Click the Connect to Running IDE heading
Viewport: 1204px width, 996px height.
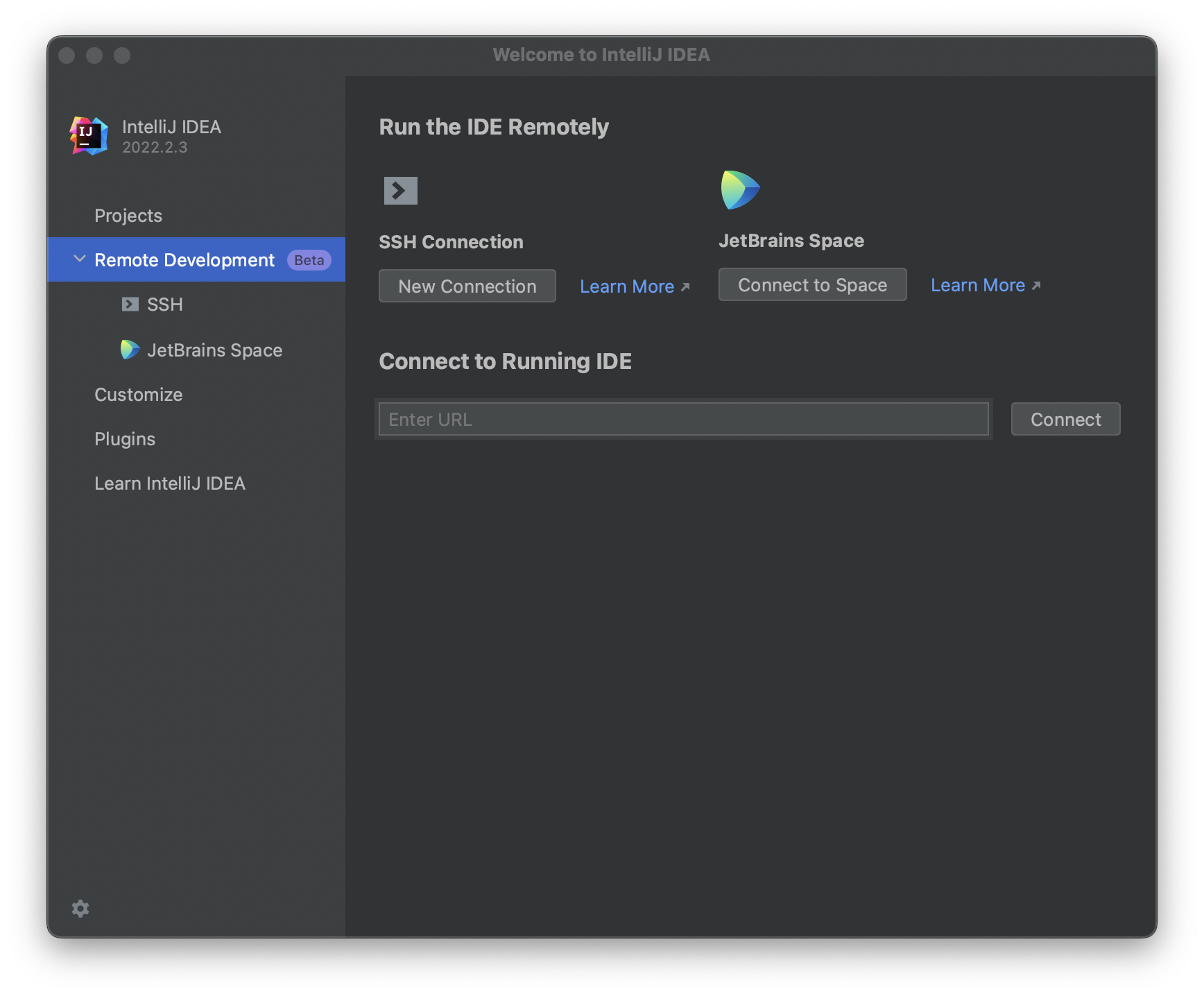pyautogui.click(x=506, y=361)
